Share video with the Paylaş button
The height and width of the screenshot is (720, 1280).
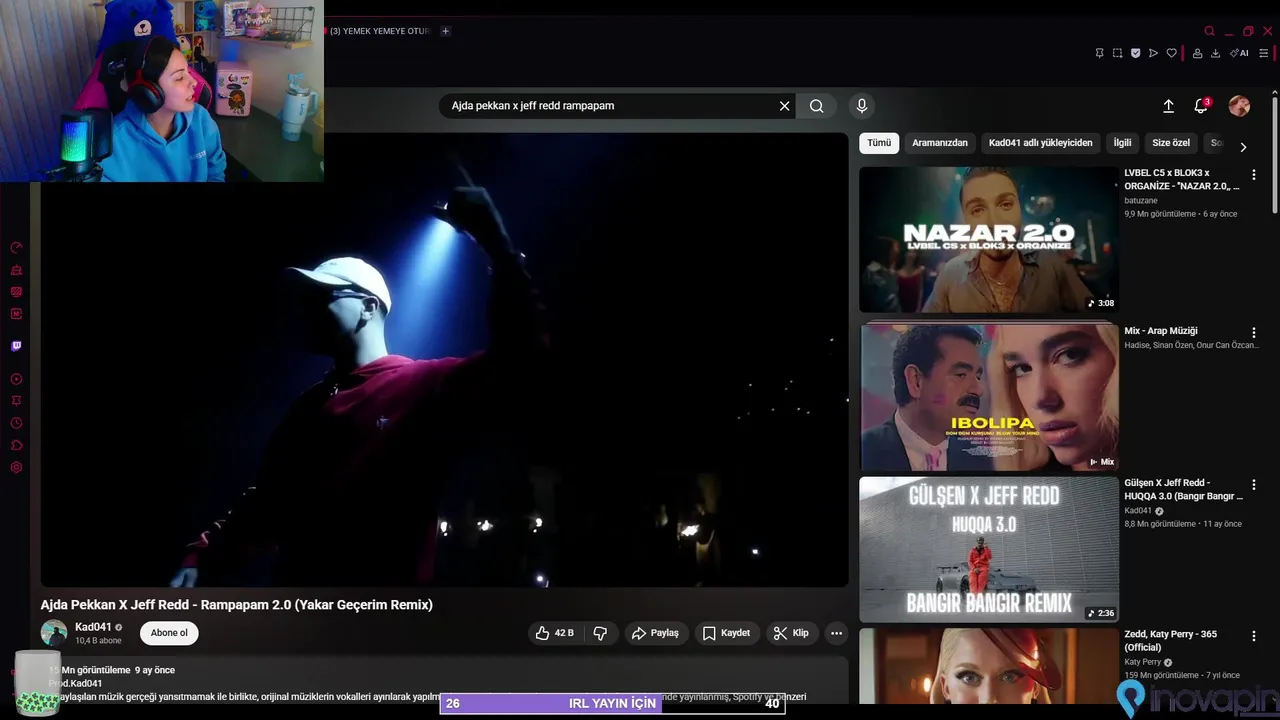[x=655, y=633]
